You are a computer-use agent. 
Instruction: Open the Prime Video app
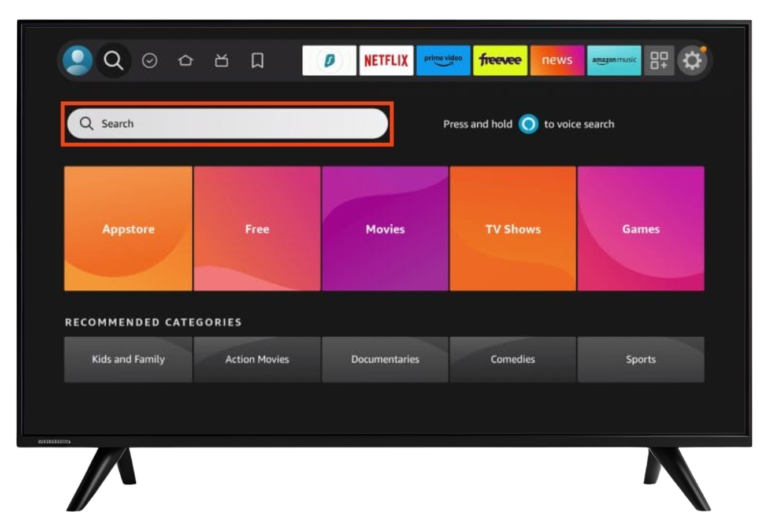pos(443,61)
